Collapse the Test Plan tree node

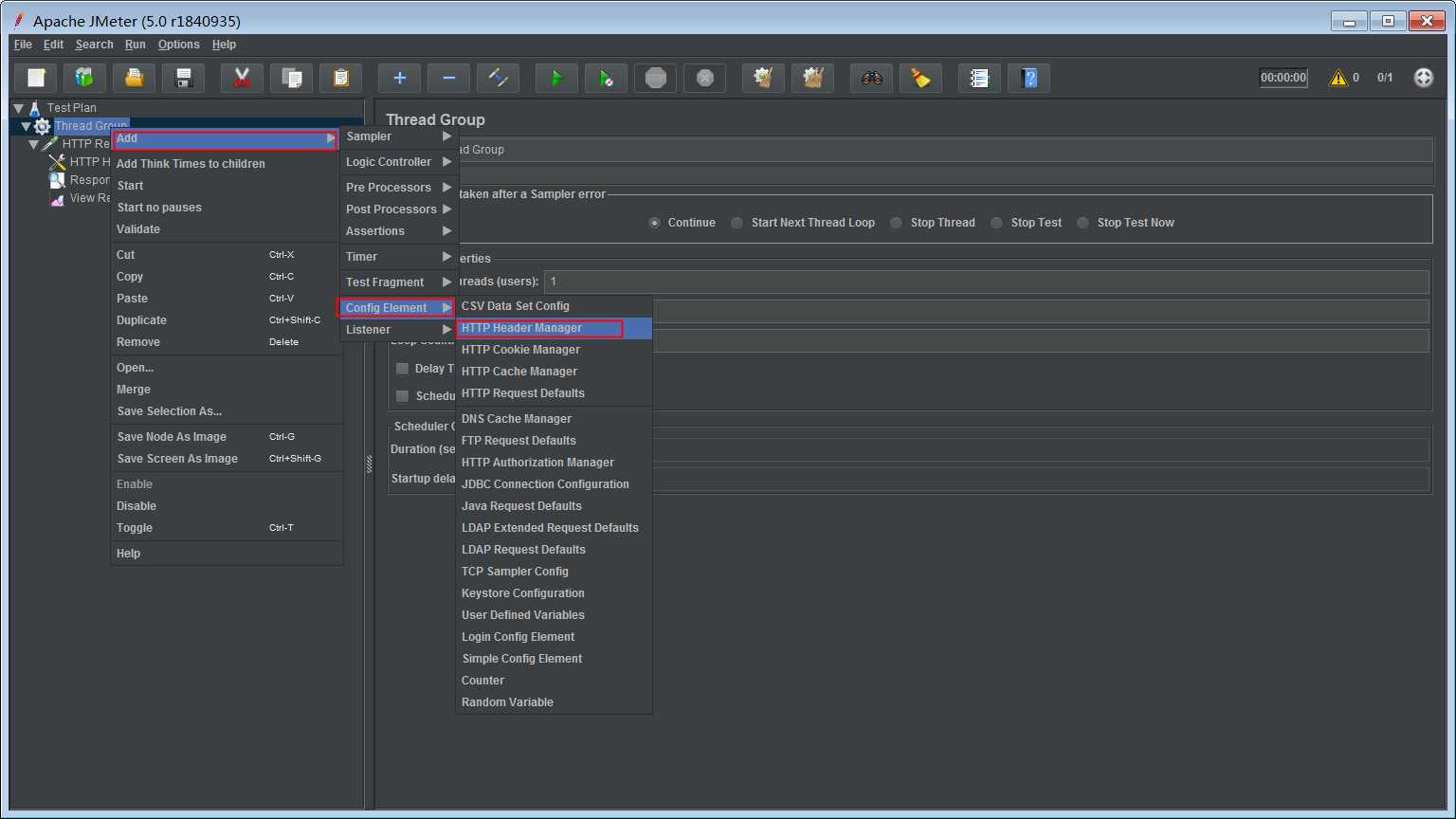[18, 108]
